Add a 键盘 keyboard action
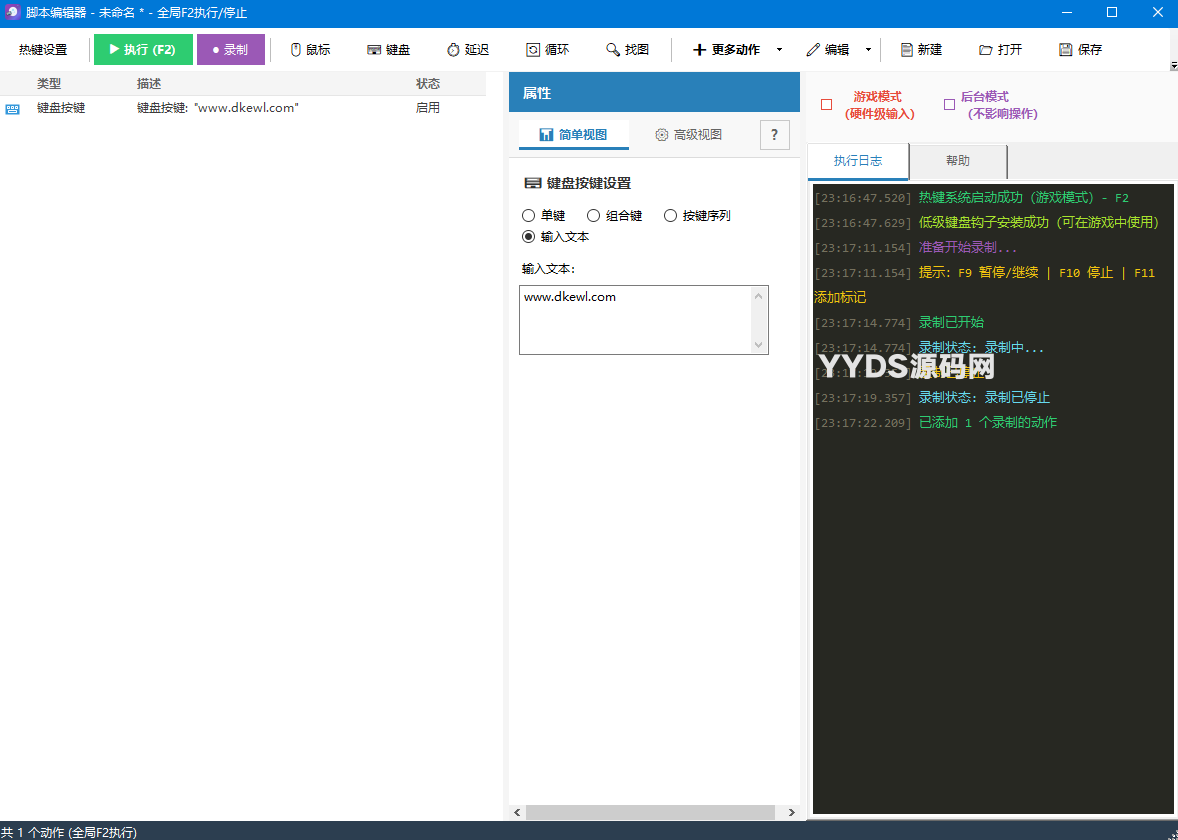 tap(389, 50)
